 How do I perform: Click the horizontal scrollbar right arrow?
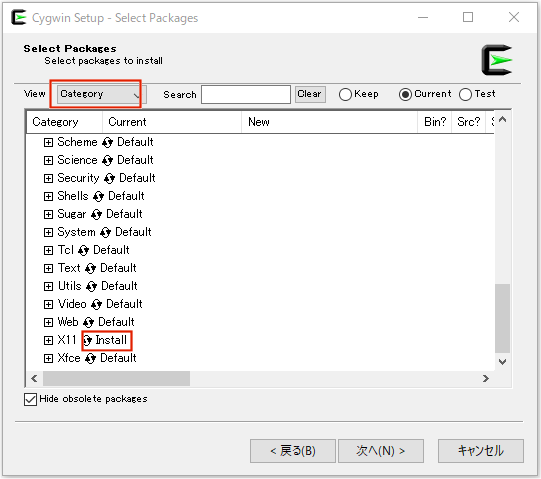[x=486, y=379]
